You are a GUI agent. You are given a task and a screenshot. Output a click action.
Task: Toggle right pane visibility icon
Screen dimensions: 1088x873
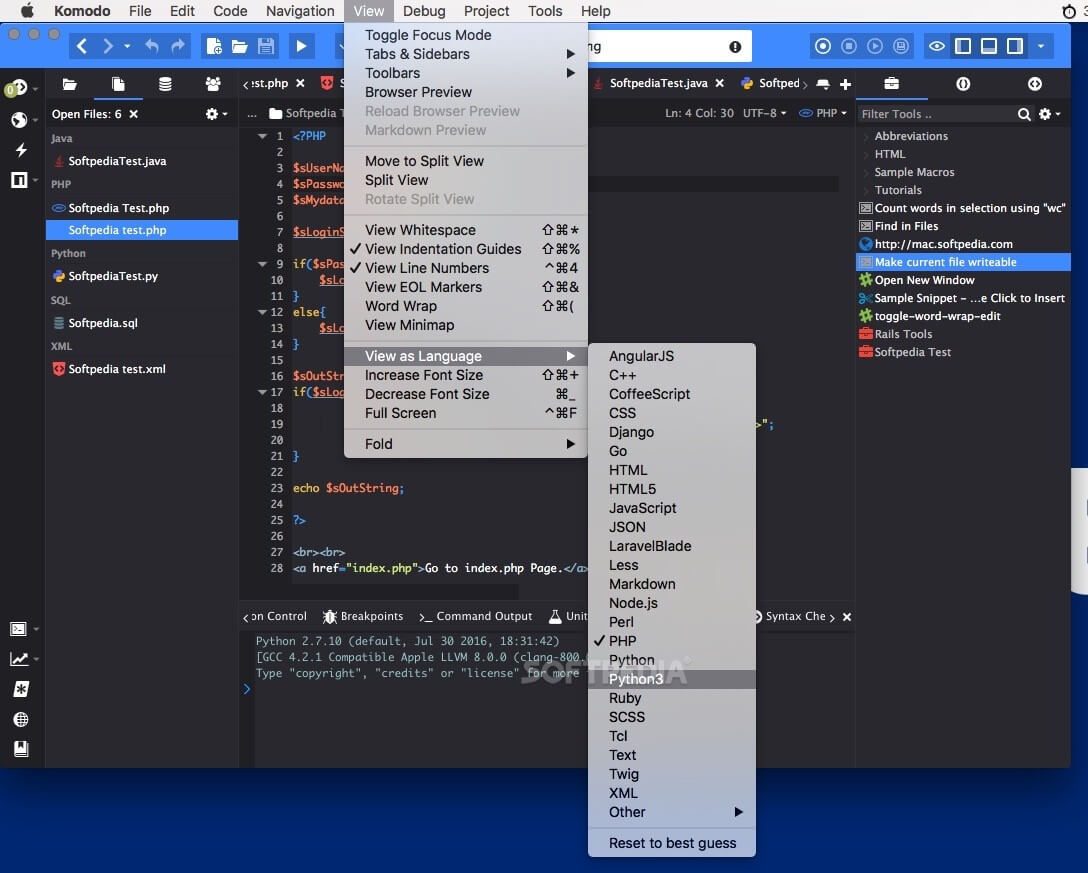(x=1014, y=46)
